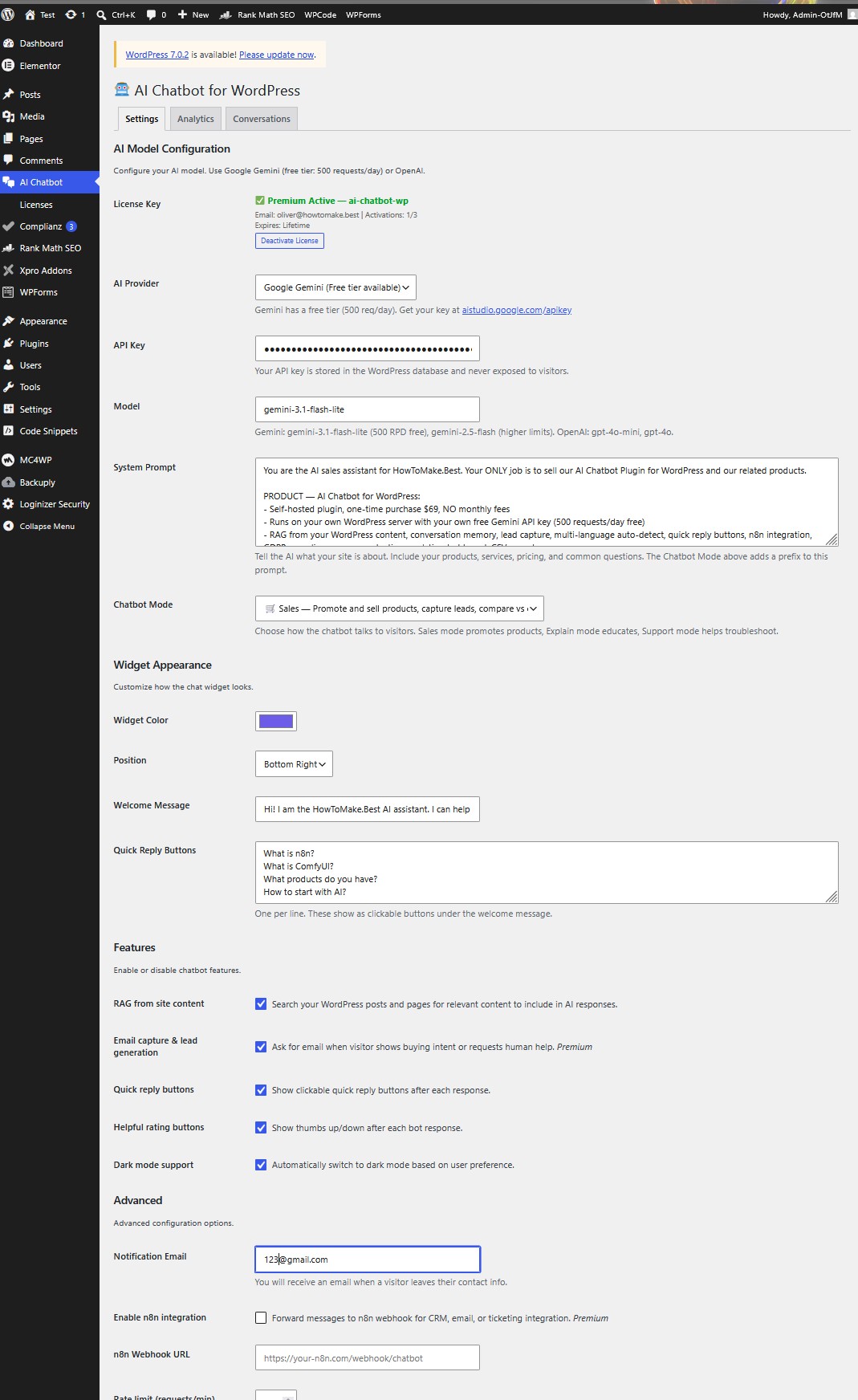Click the WordPress logo in admin bar
Image resolution: width=858 pixels, height=1400 pixels.
click(8, 14)
